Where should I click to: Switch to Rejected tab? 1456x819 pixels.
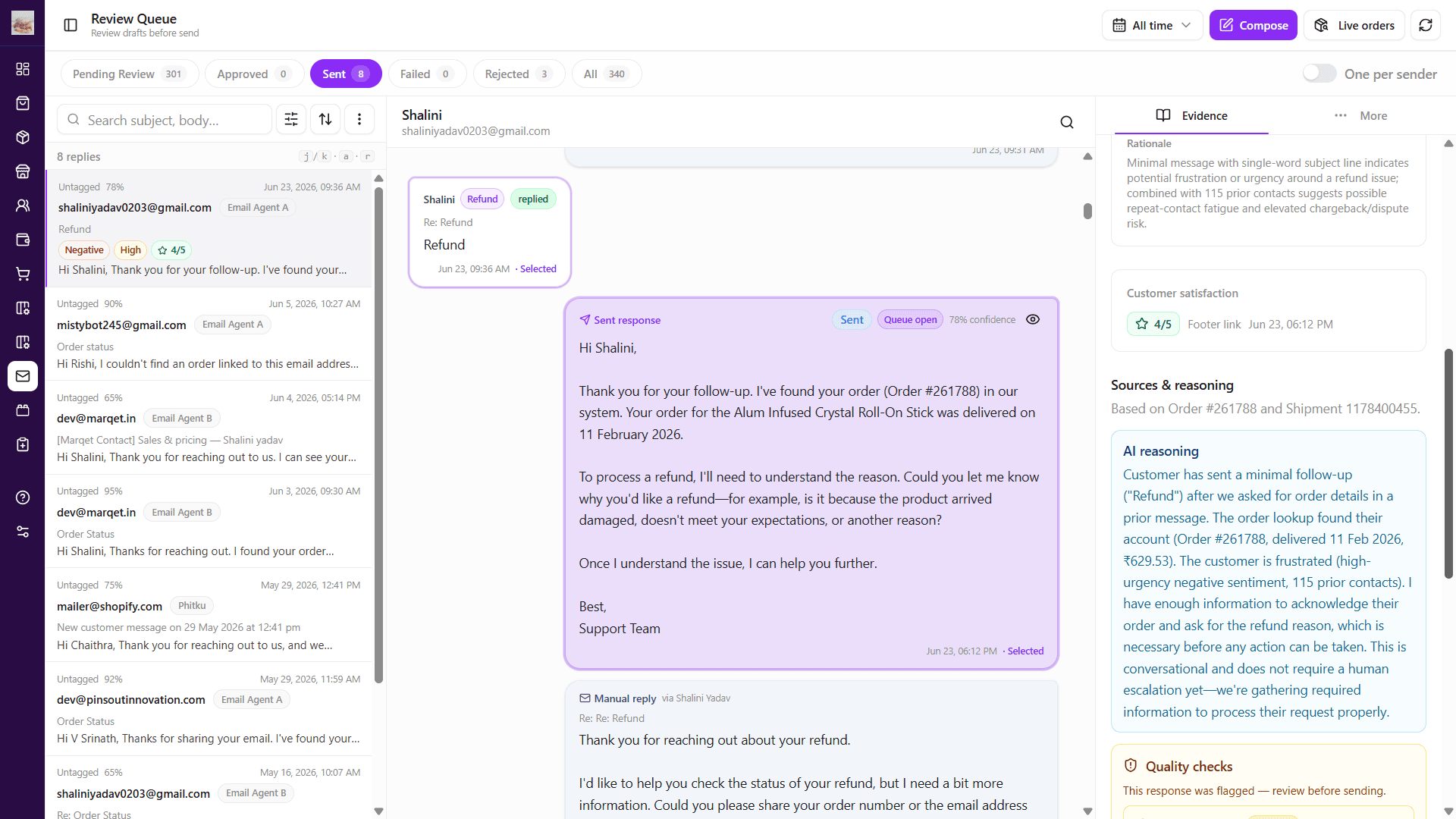point(519,74)
